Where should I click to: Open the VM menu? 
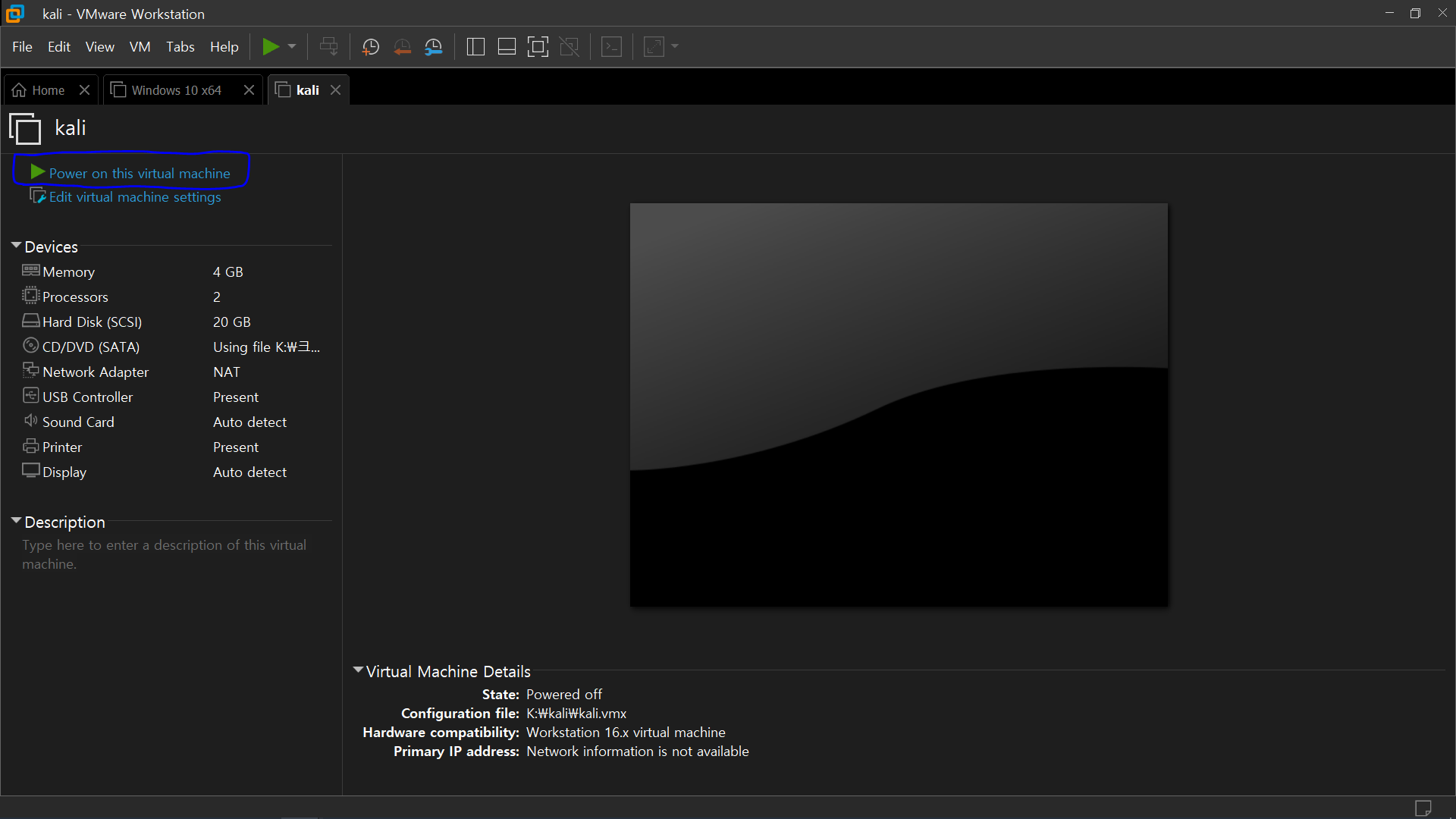click(x=140, y=47)
